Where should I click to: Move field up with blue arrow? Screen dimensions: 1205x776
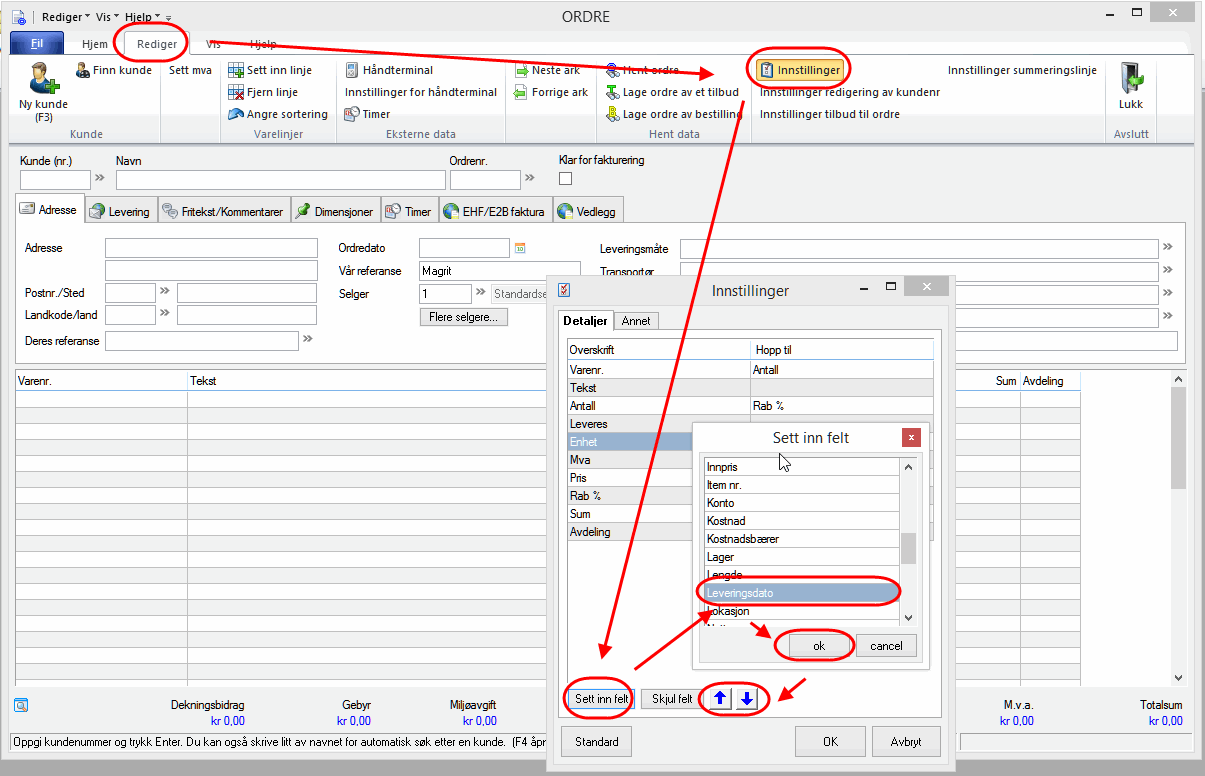click(x=719, y=699)
